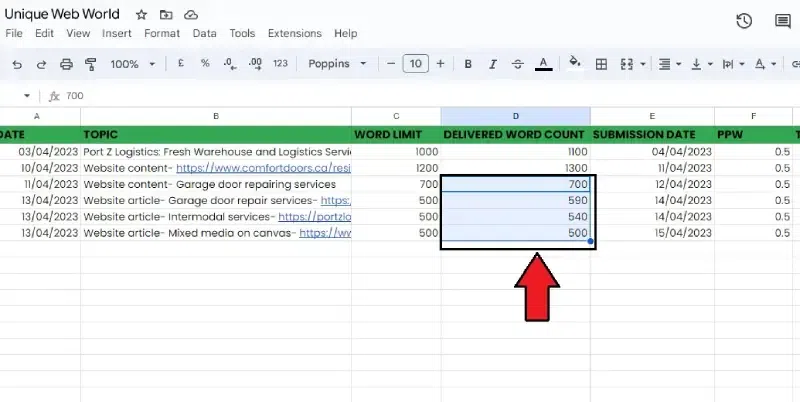
Task: Open the Data menu
Action: click(x=205, y=33)
